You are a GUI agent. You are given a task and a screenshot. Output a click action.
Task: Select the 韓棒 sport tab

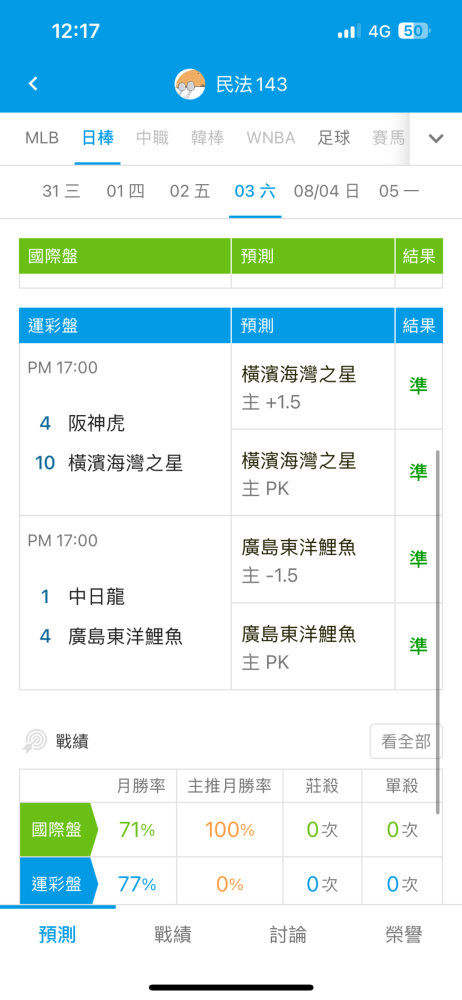207,138
